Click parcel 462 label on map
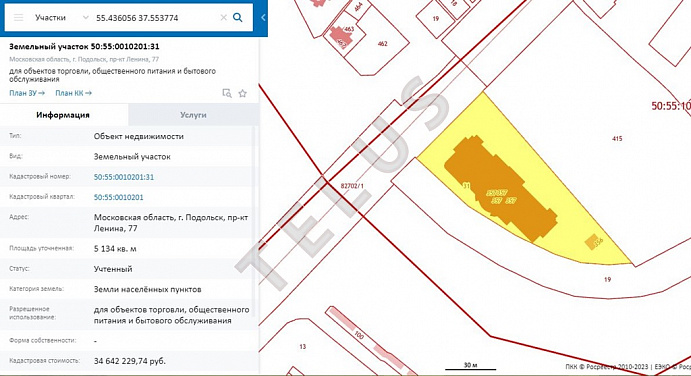Viewport: 691px width, 376px height. tap(383, 44)
